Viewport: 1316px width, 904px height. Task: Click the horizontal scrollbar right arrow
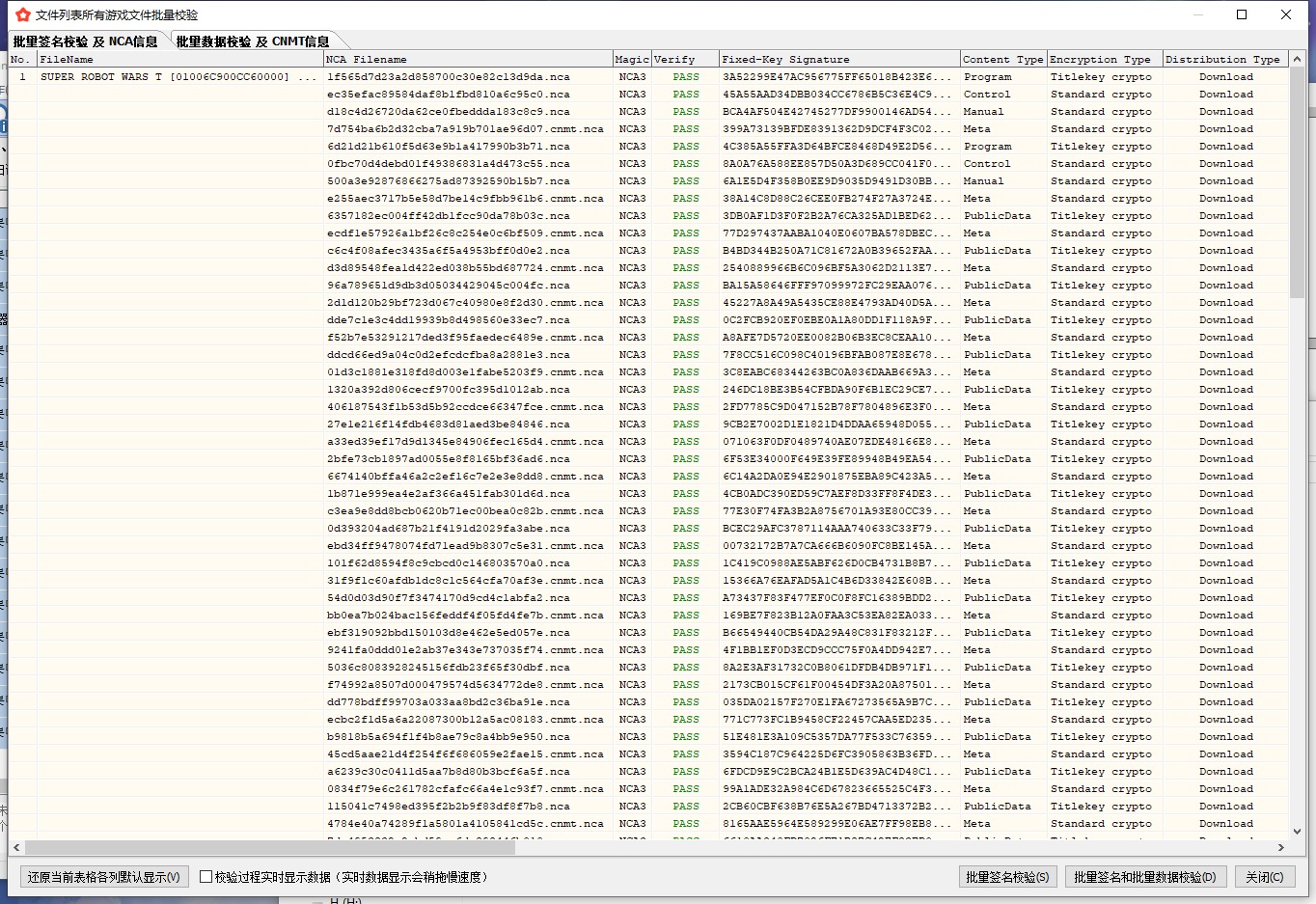(x=1280, y=847)
